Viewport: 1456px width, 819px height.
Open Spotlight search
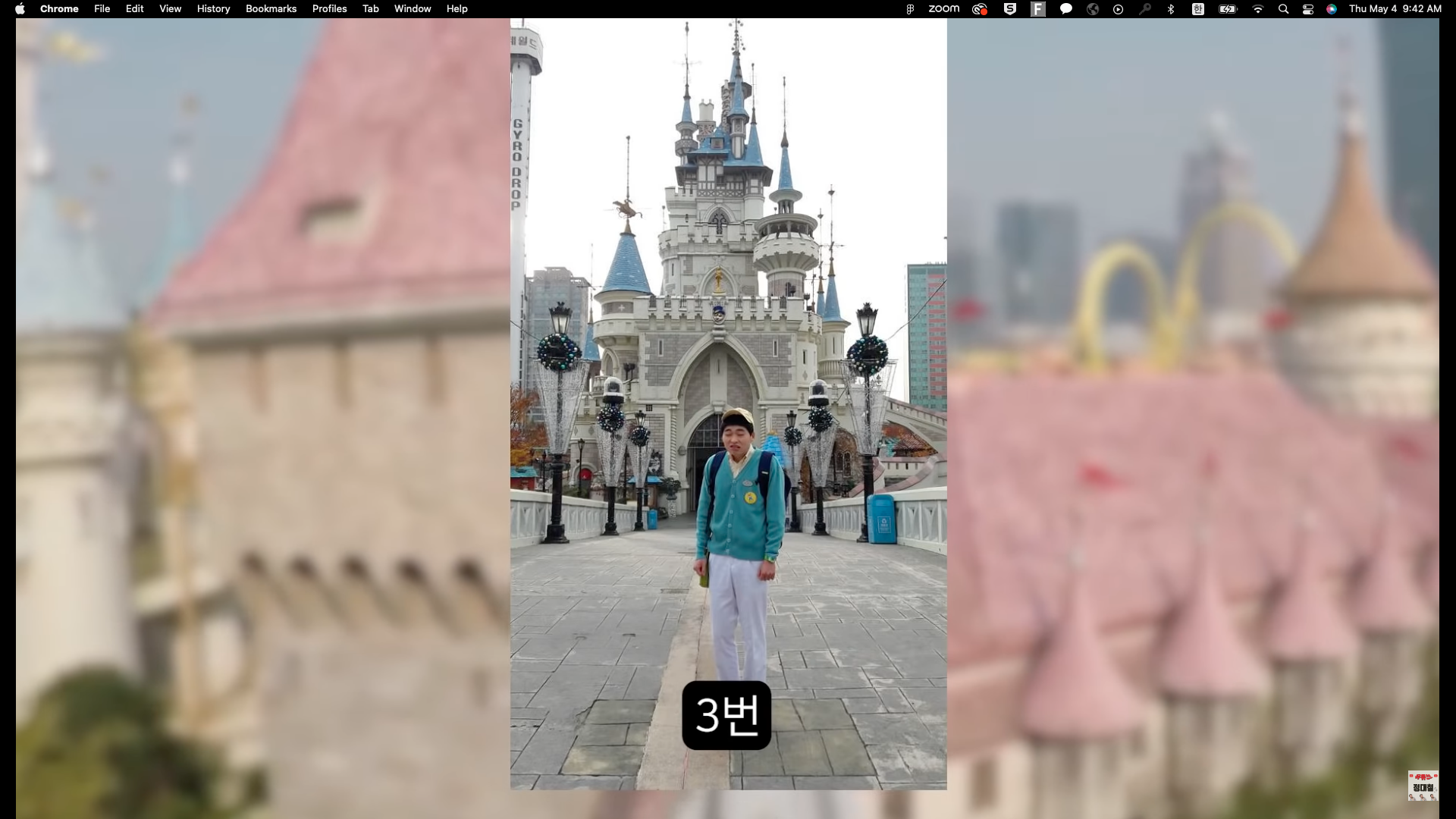point(1283,9)
